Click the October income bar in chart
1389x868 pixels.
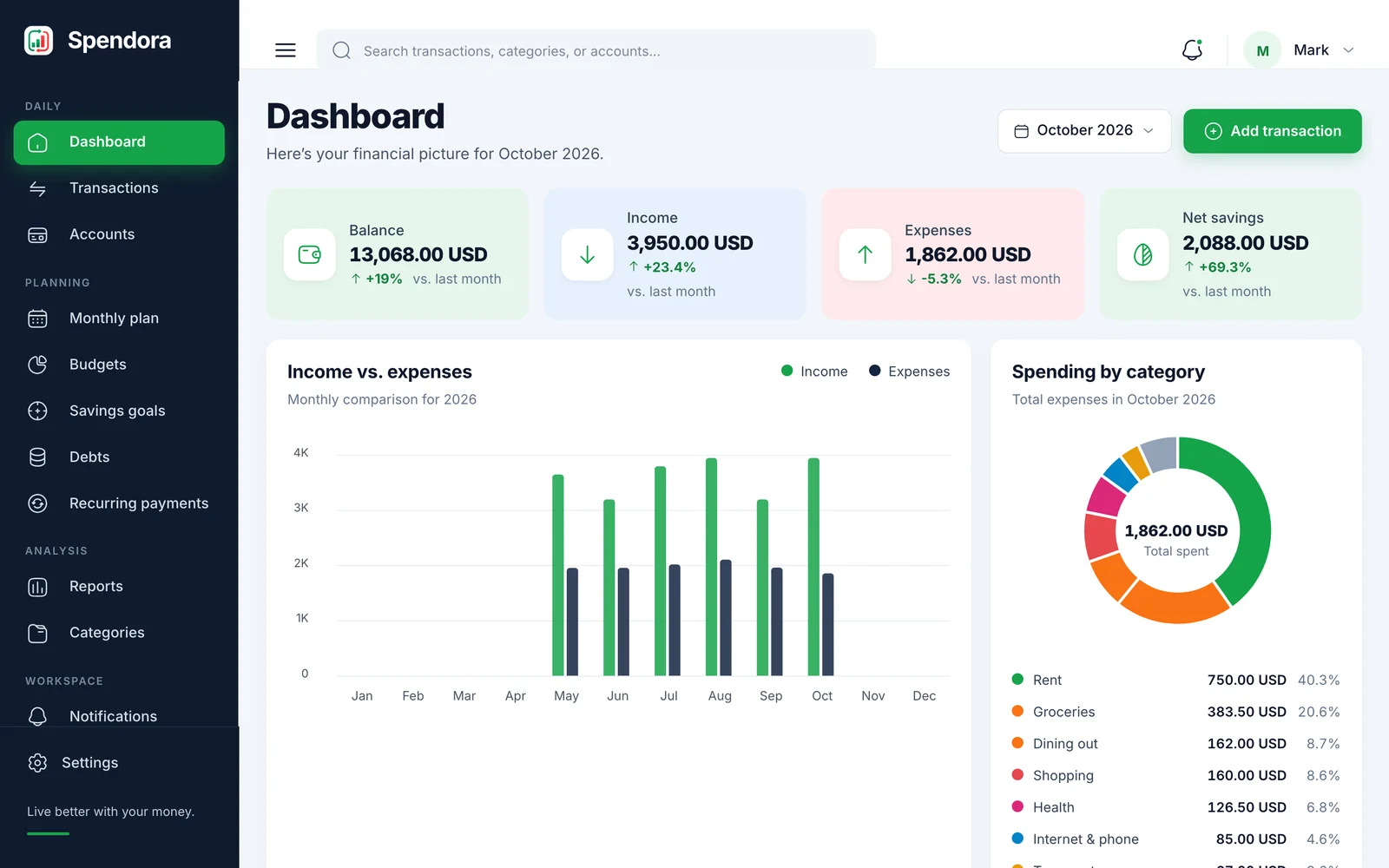[813, 567]
